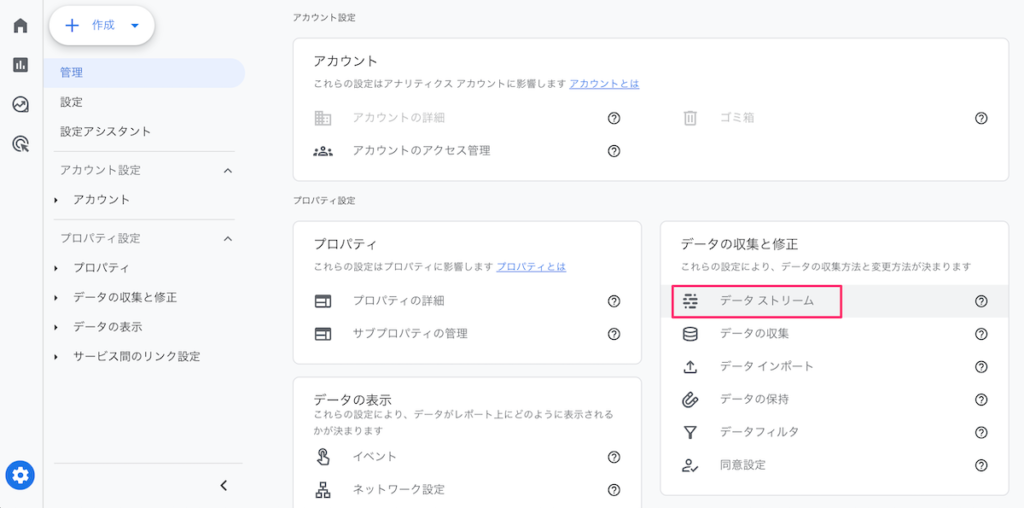Image resolution: width=1024 pixels, height=508 pixels.
Task: Open the プロパティとは link
Action: [531, 267]
